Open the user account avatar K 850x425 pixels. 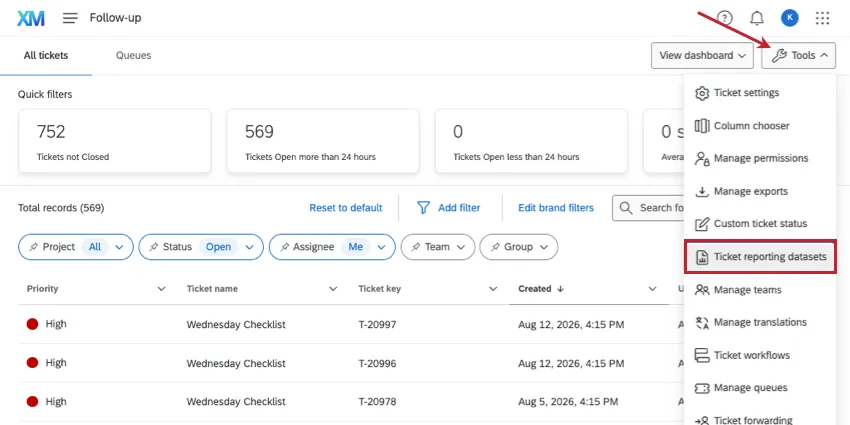pos(789,18)
